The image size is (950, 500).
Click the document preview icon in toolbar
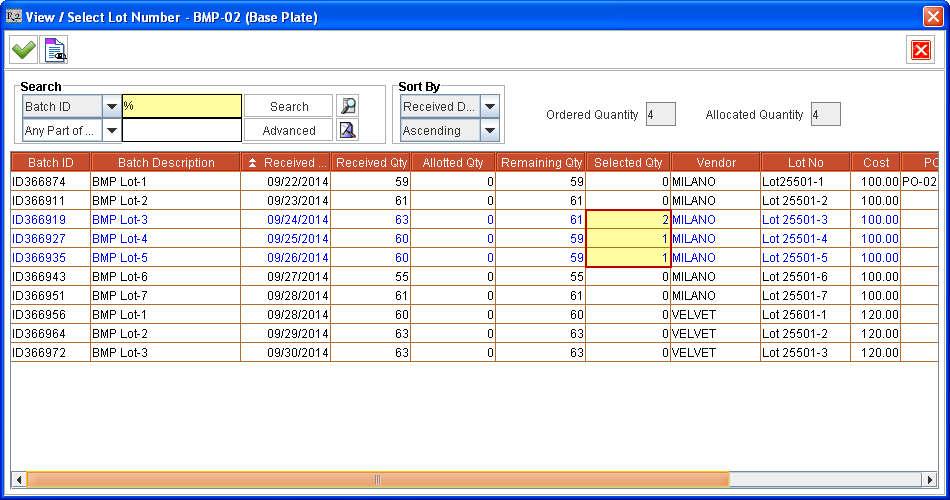coord(55,49)
